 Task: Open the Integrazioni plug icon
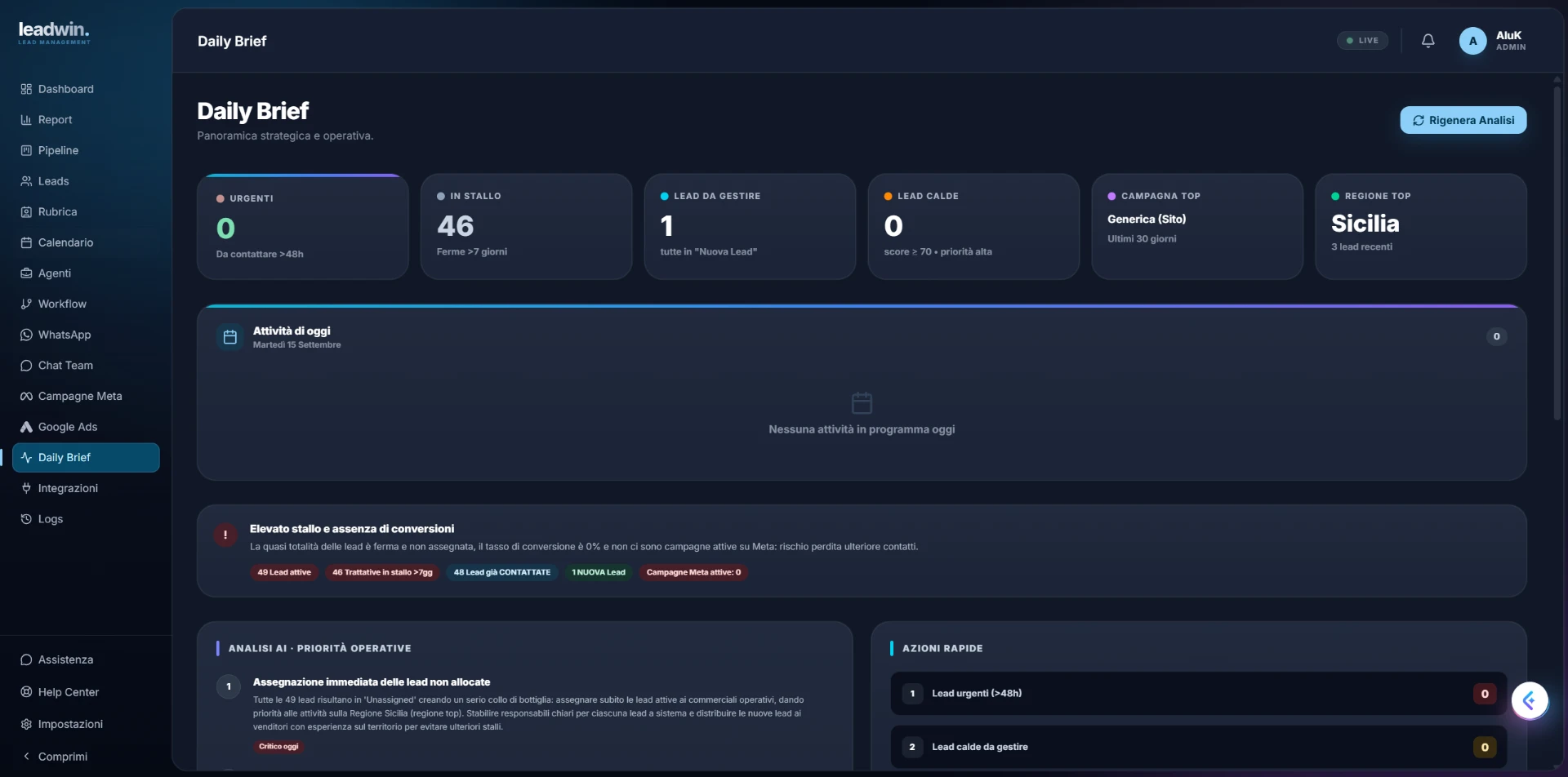pyautogui.click(x=26, y=488)
